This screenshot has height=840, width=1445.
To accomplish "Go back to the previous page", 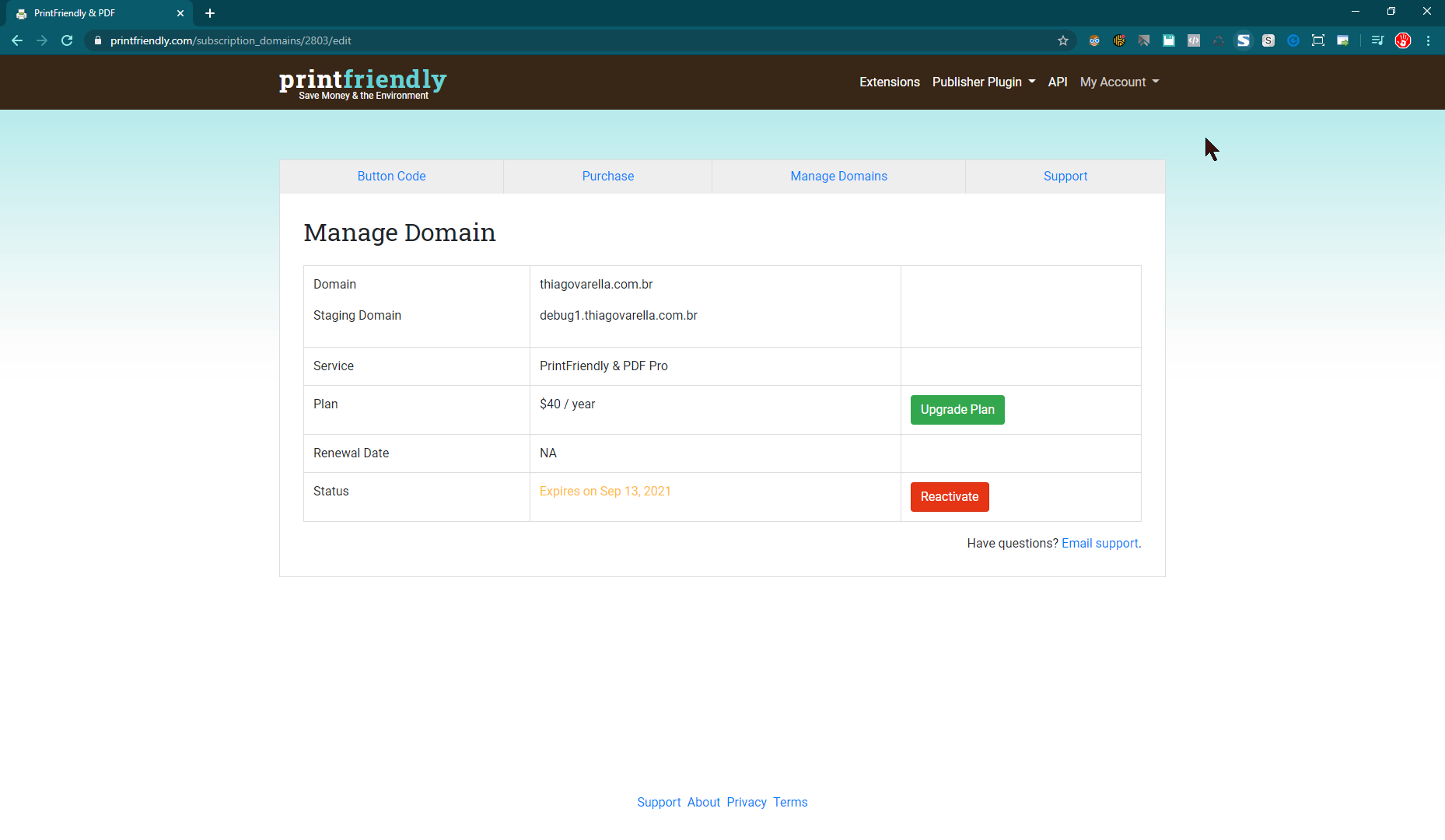I will tap(17, 40).
